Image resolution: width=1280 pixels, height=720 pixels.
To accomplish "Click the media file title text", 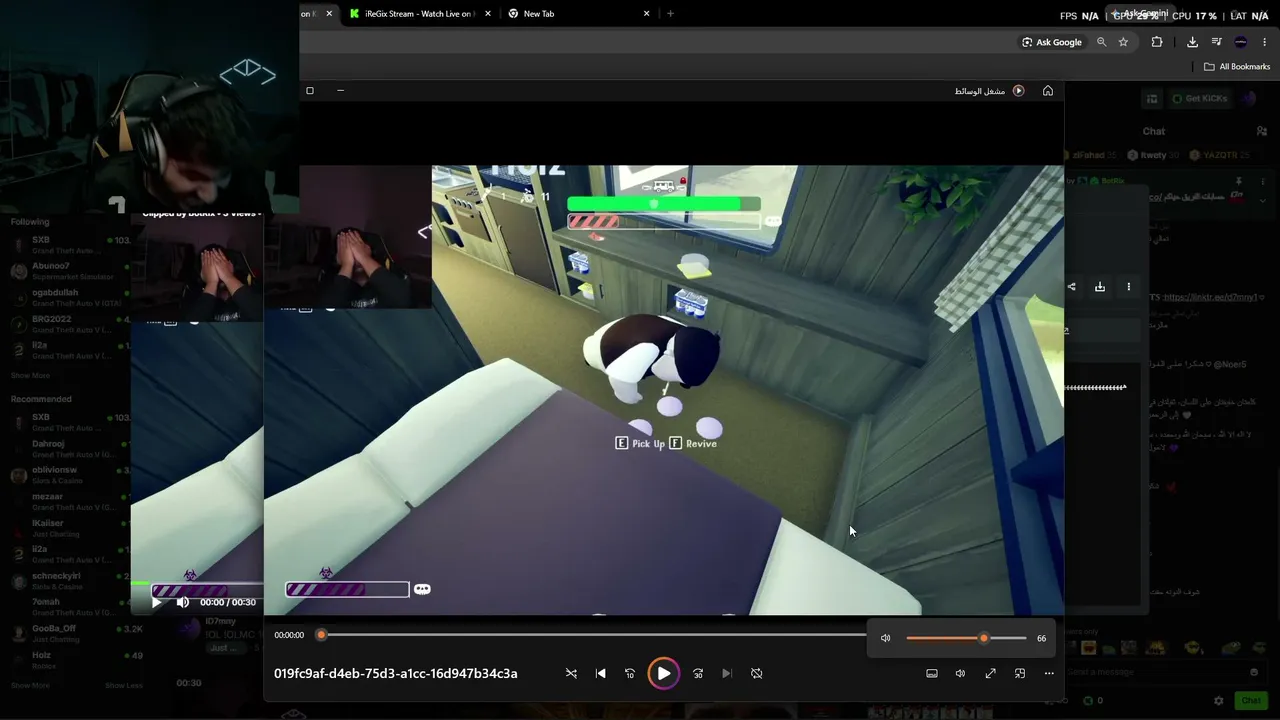I will click(396, 674).
